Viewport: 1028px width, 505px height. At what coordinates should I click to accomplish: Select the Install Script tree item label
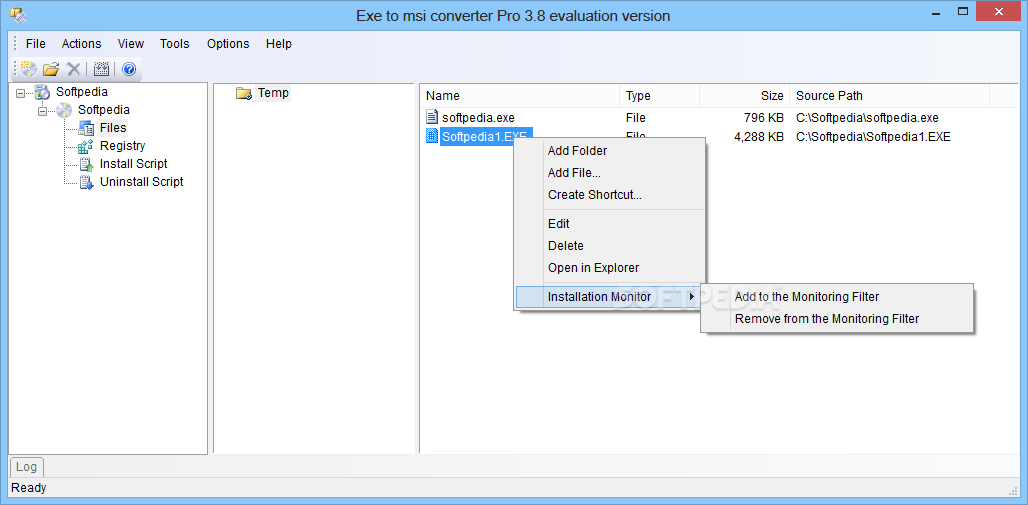coord(134,164)
